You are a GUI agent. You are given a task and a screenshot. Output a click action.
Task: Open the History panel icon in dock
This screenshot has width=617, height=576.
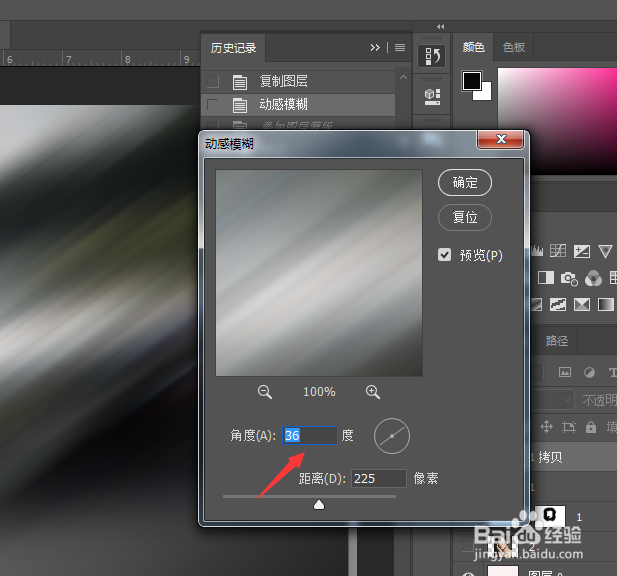pyautogui.click(x=432, y=56)
